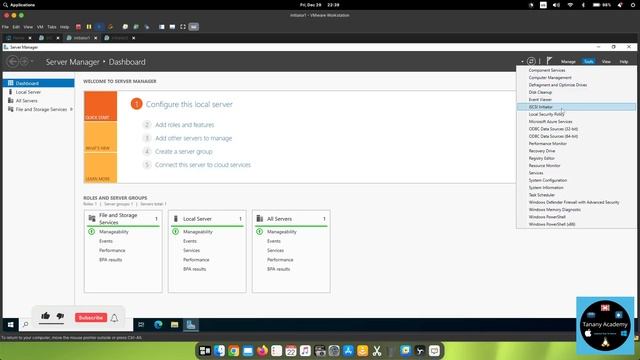The width and height of the screenshot is (640, 360).
Task: Open VMware Workstation VM menu
Action: click(40, 27)
